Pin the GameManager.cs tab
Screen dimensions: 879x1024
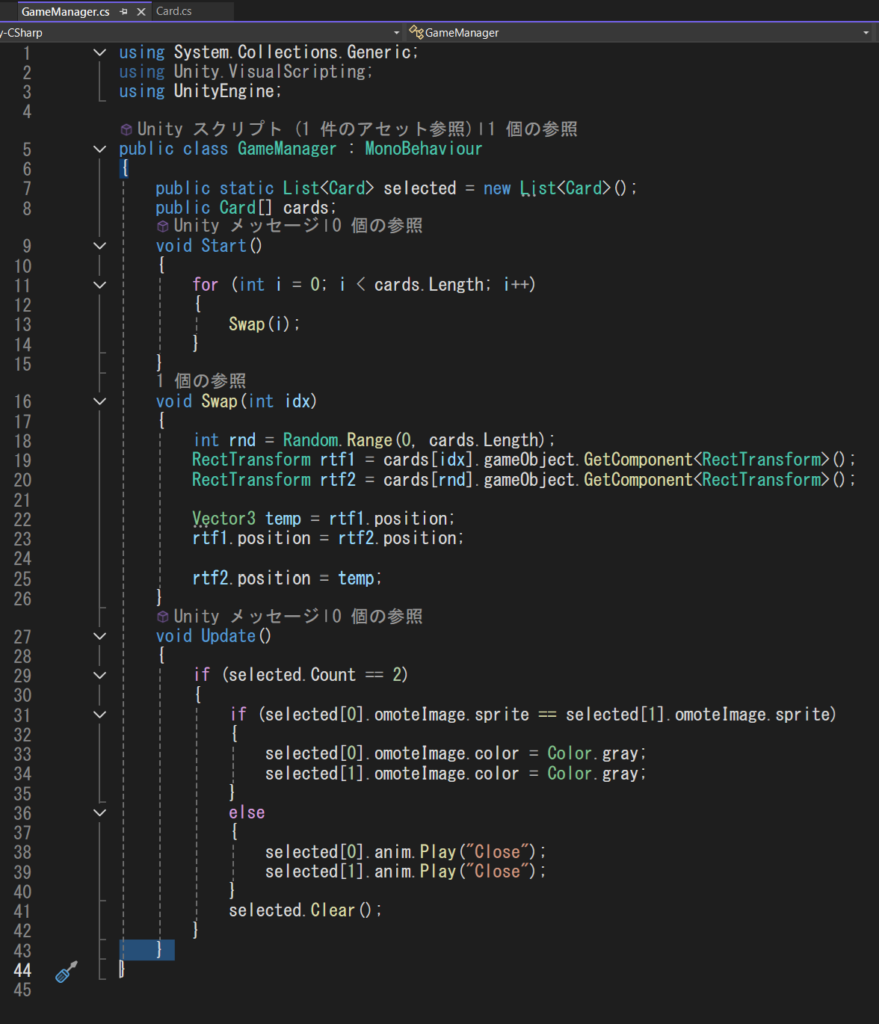coord(123,12)
